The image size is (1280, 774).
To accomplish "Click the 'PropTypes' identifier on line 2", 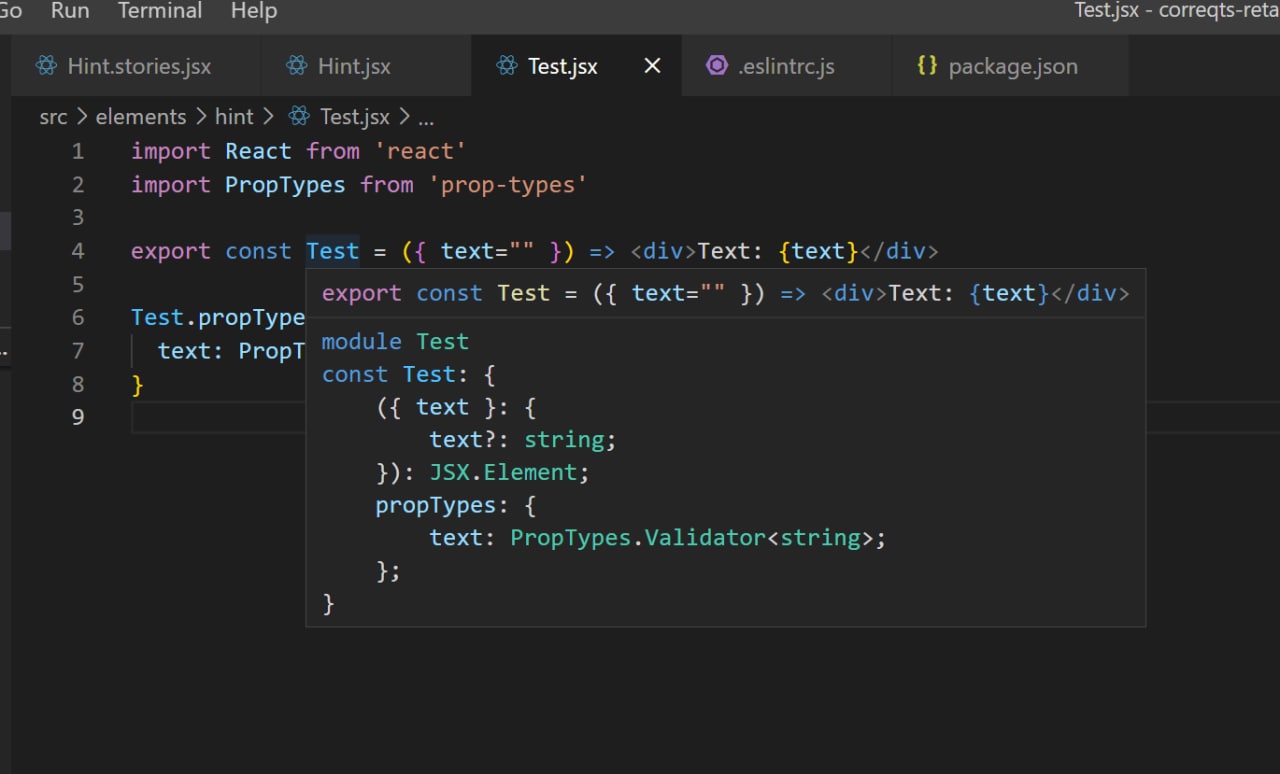I will click(285, 185).
